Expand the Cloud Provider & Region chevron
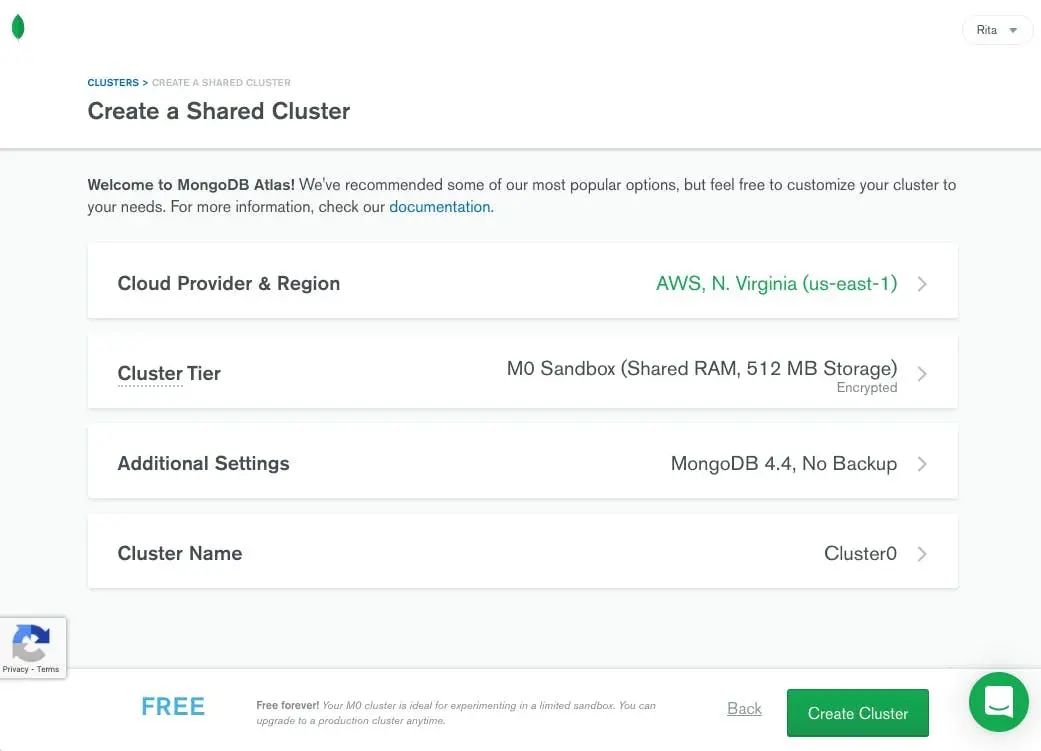The width and height of the screenshot is (1041, 751). 922,284
